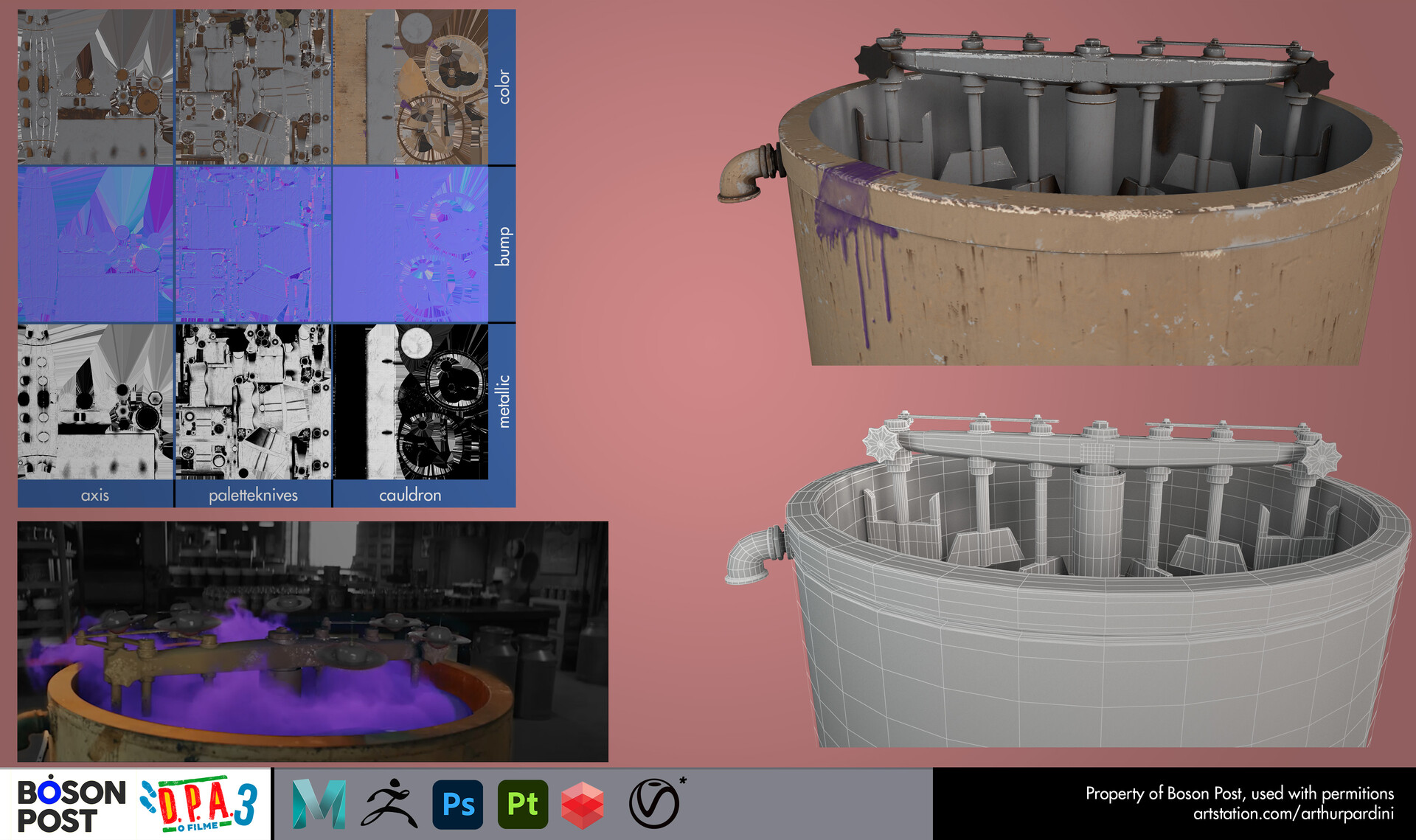Click the Substance Painter Pt icon

click(x=523, y=804)
